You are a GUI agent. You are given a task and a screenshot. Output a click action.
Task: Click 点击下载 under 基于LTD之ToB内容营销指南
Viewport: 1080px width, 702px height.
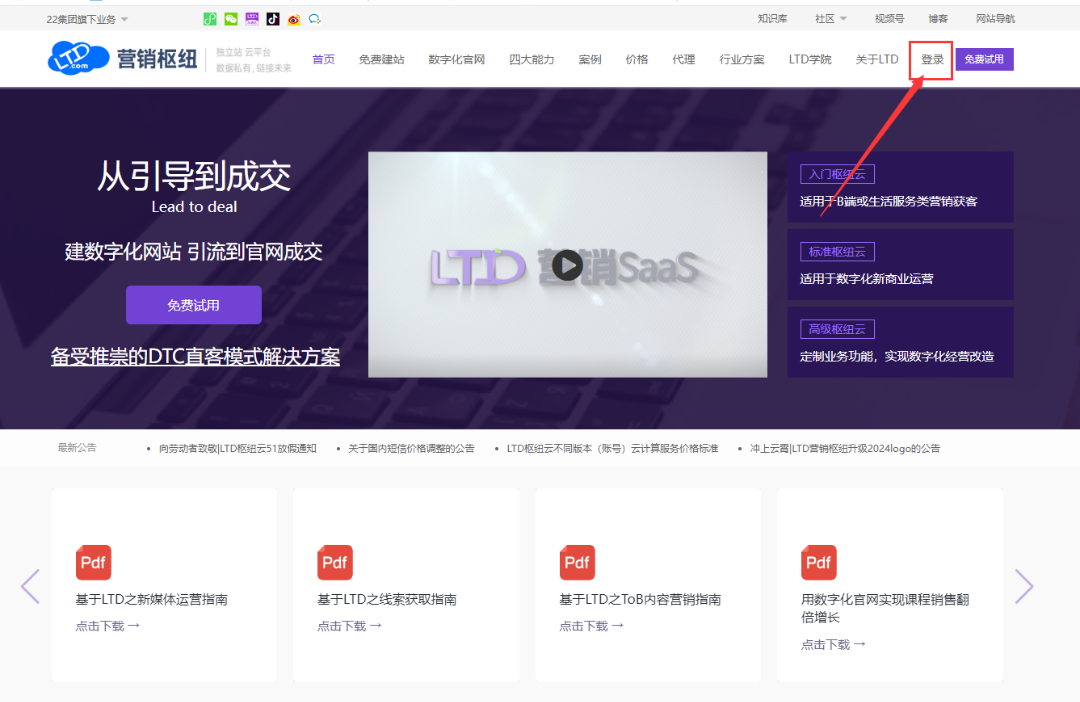(592, 626)
